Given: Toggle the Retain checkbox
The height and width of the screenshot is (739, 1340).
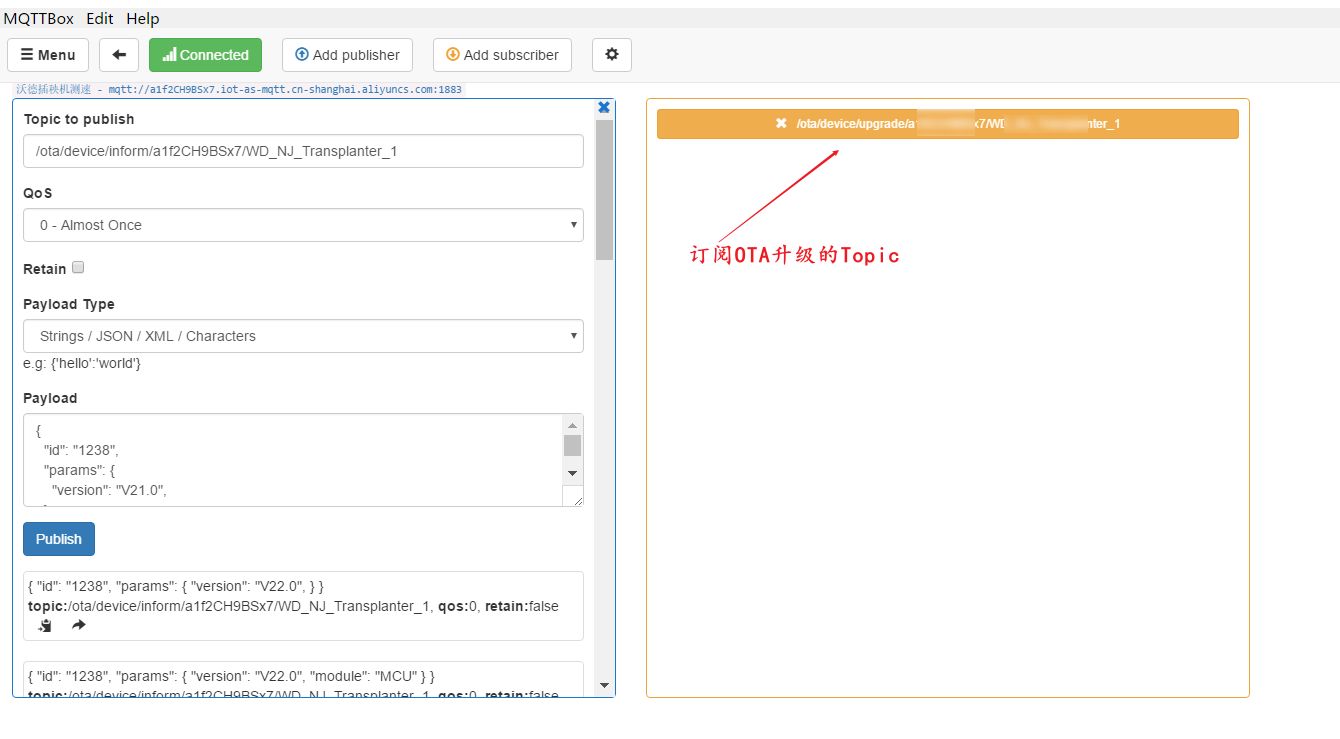Looking at the screenshot, I should (x=78, y=268).
